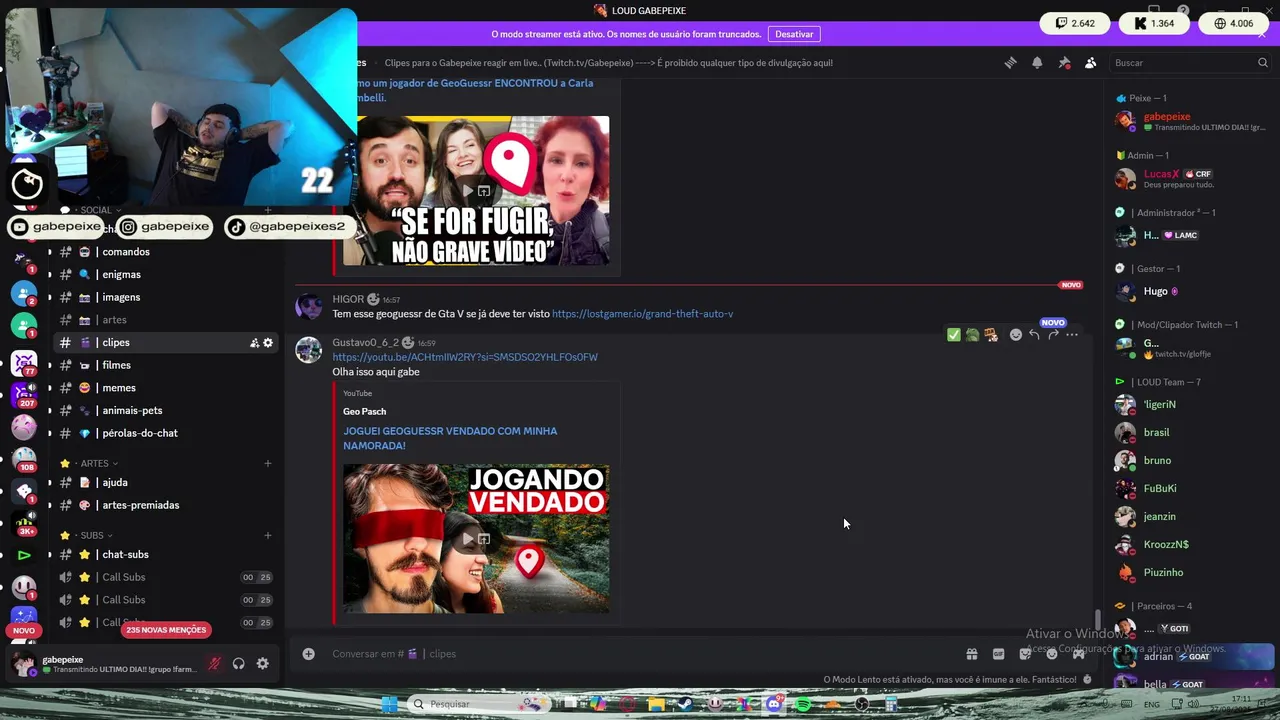
Task: Open more options three-dots on message
Action: coord(1072,335)
